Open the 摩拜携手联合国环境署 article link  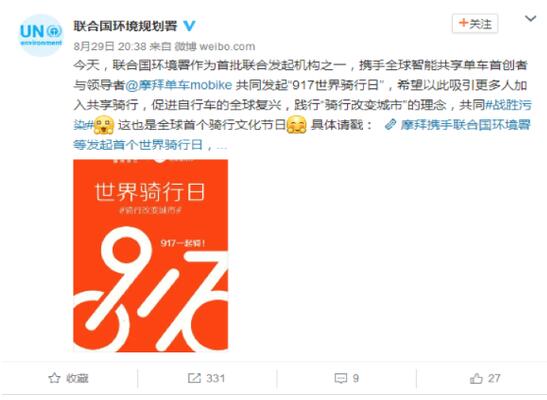[x=465, y=124]
